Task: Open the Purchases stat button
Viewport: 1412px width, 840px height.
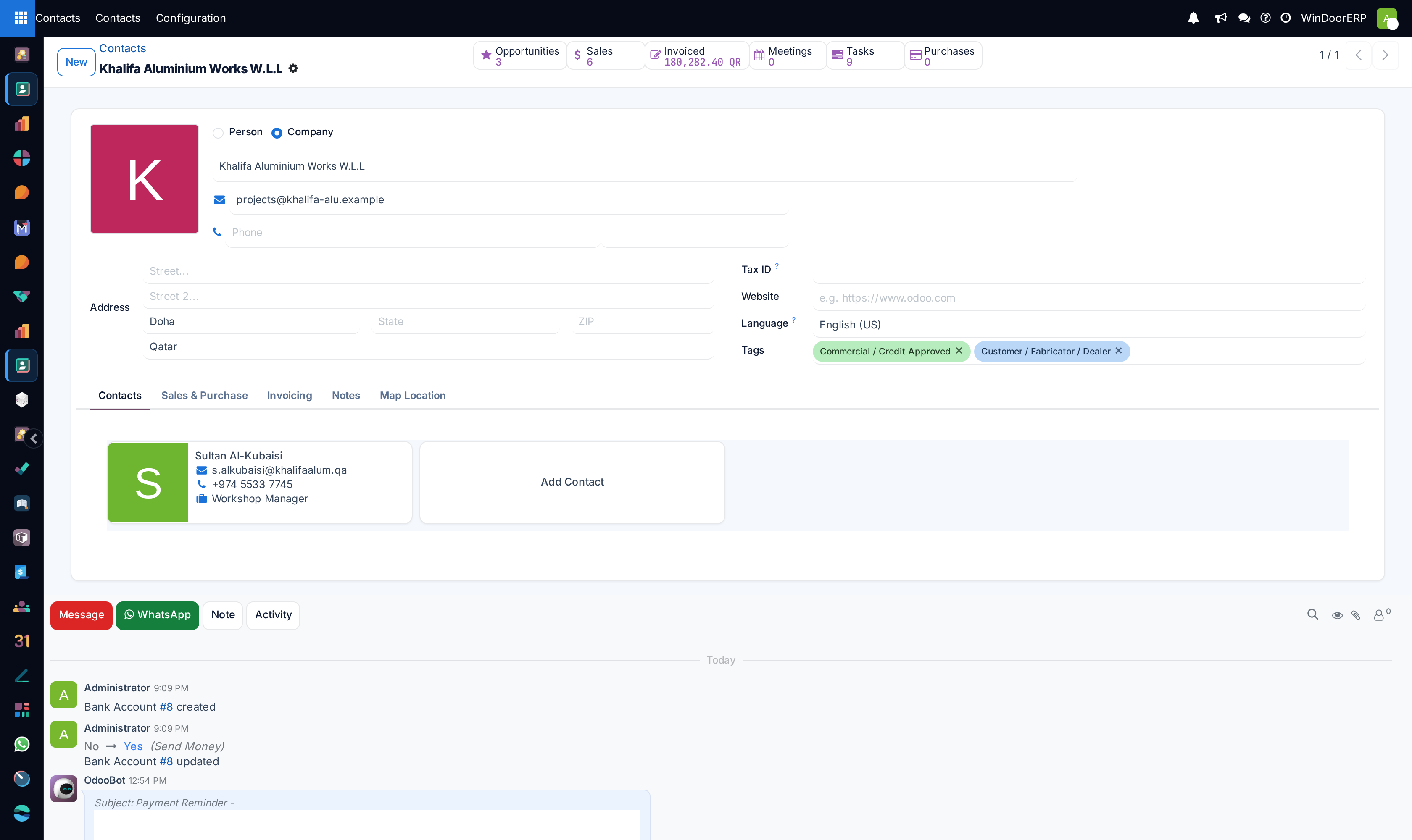Action: click(943, 55)
